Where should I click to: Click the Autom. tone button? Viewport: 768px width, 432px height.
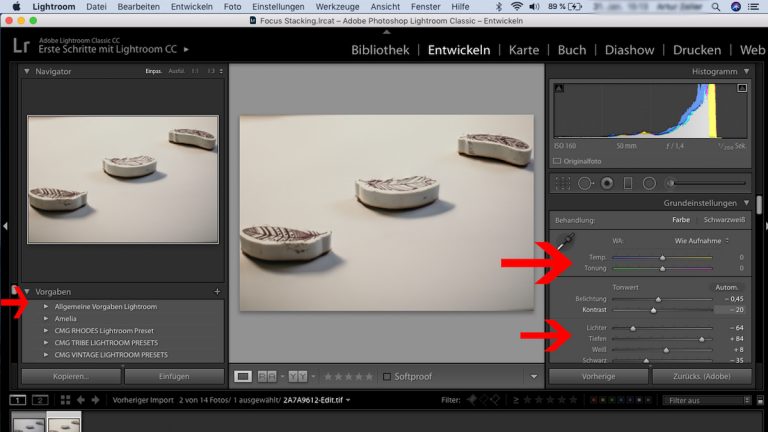[x=724, y=287]
